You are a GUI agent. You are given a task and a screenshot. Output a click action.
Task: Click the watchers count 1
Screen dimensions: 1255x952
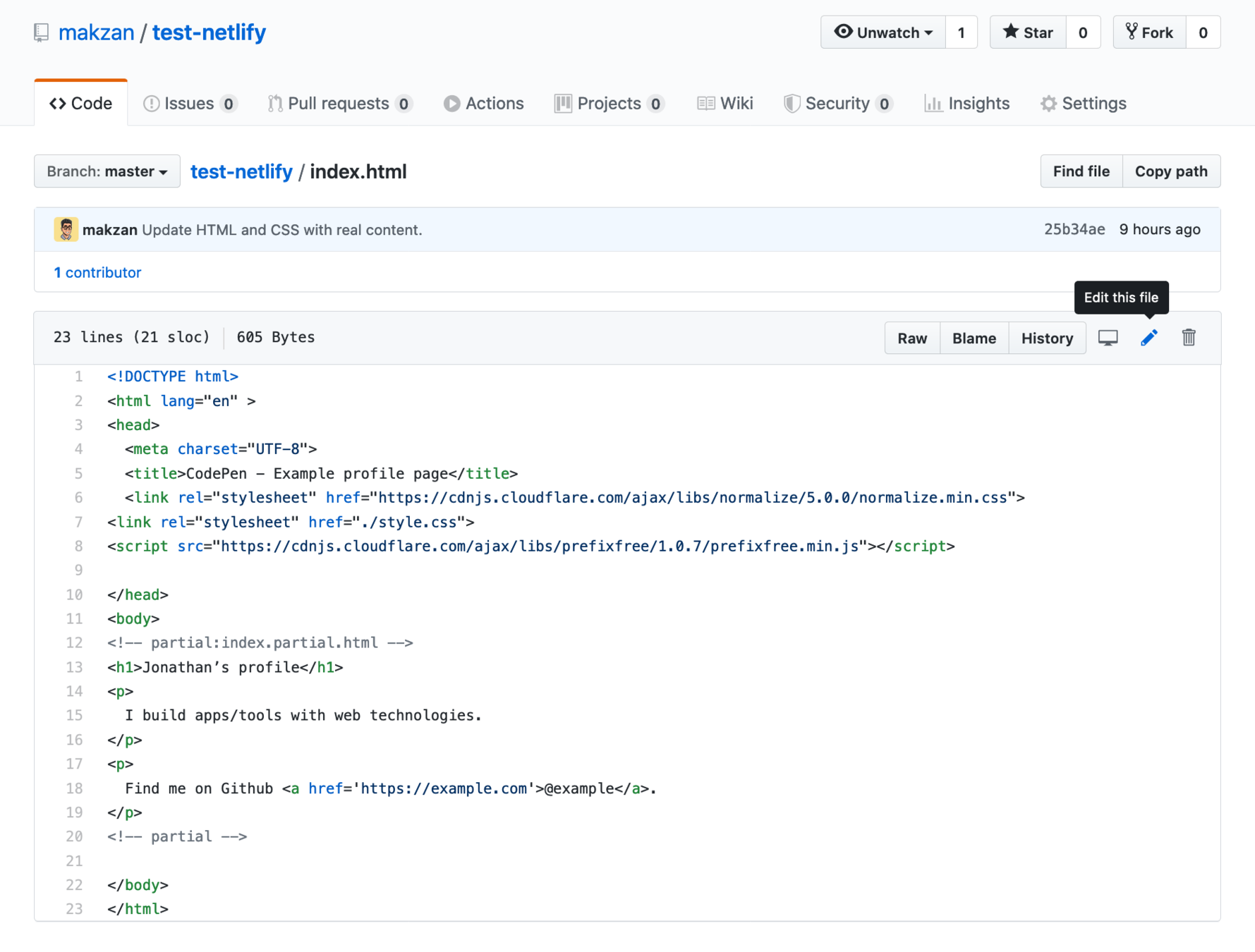961,32
